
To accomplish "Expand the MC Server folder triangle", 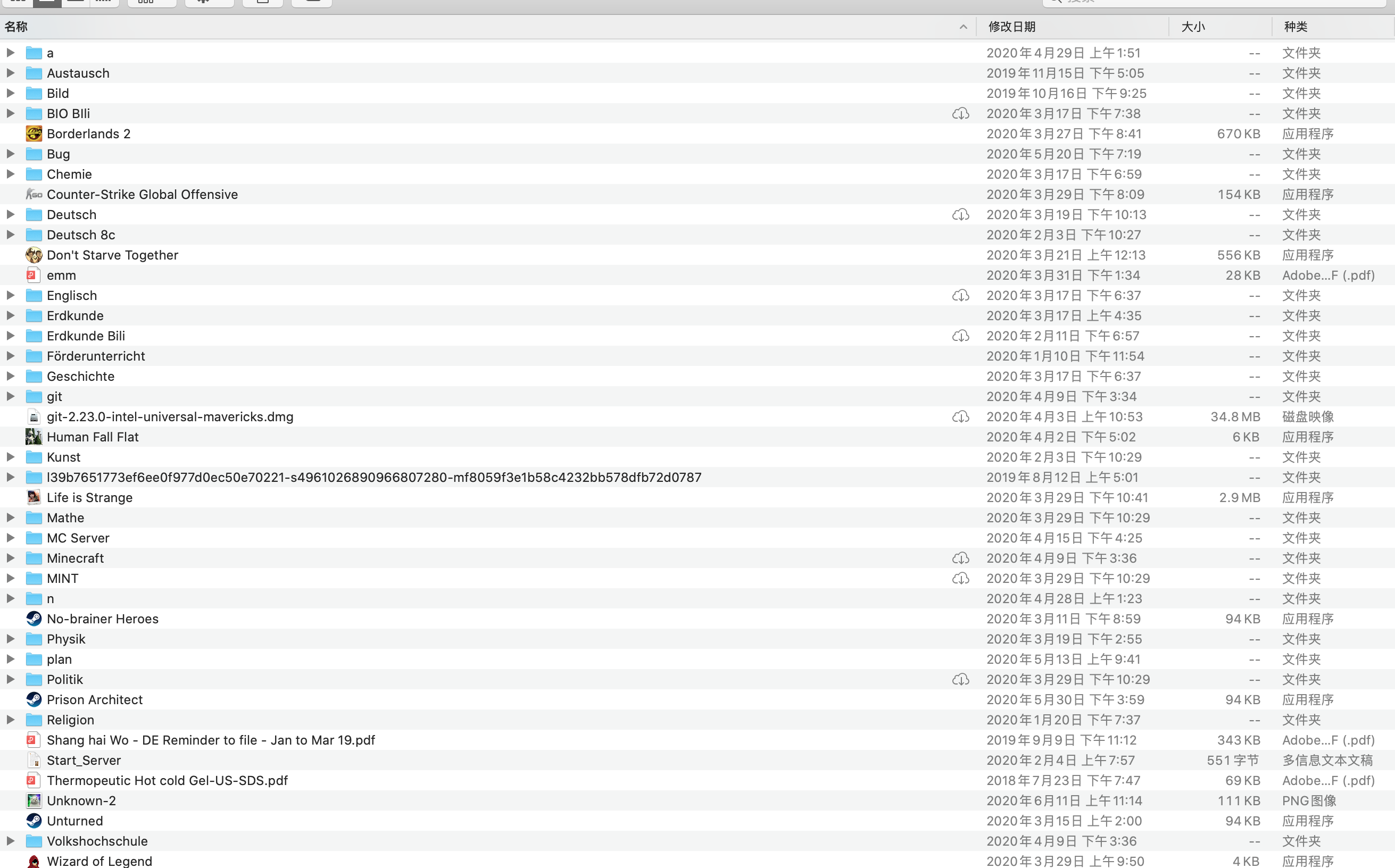I will pos(10,538).
